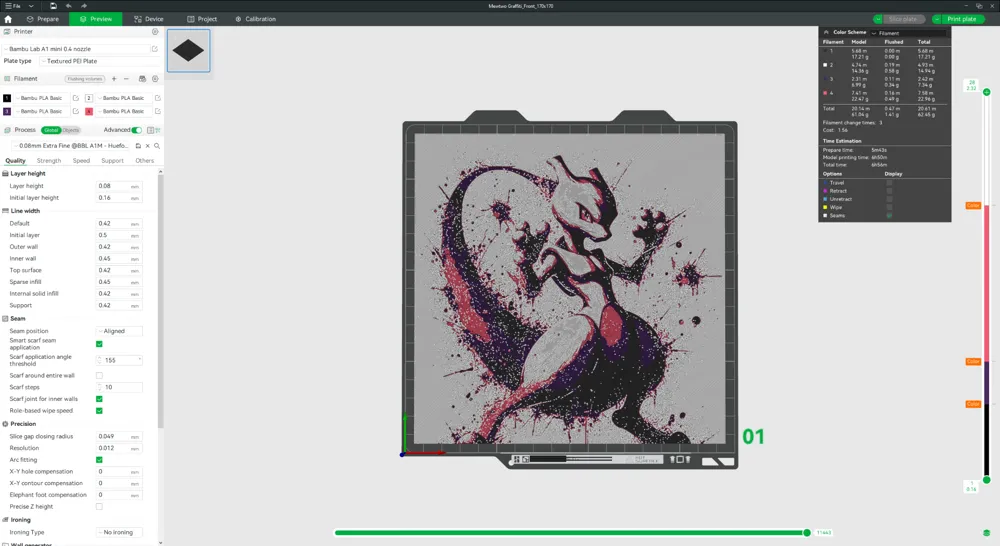Click the horizontal move progress slider handle
The image size is (1000, 546).
807,533
